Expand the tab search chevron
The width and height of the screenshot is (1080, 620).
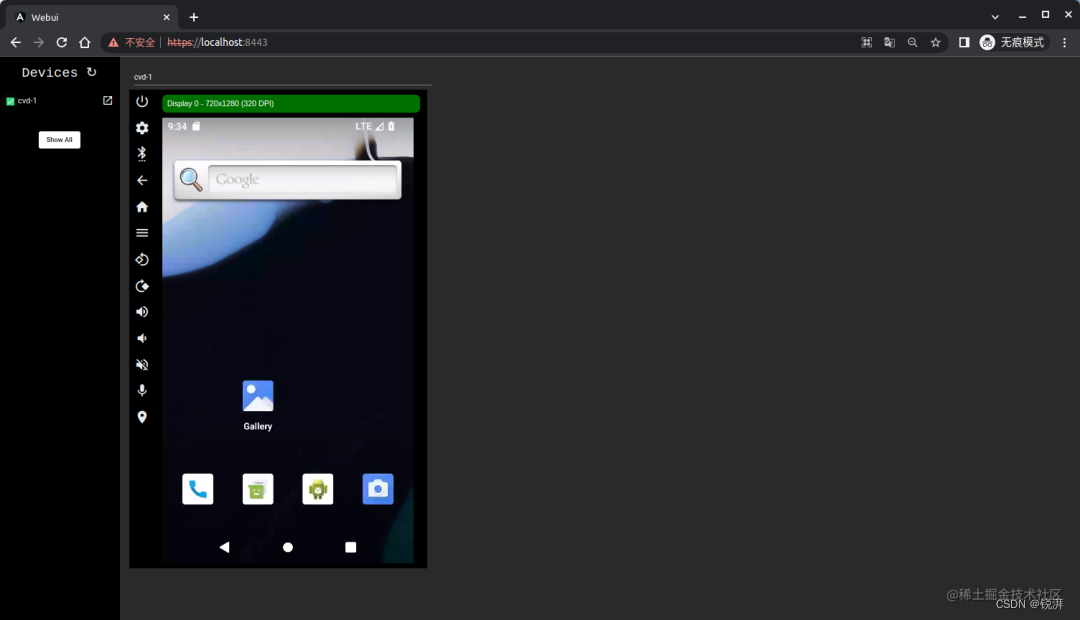[995, 17]
